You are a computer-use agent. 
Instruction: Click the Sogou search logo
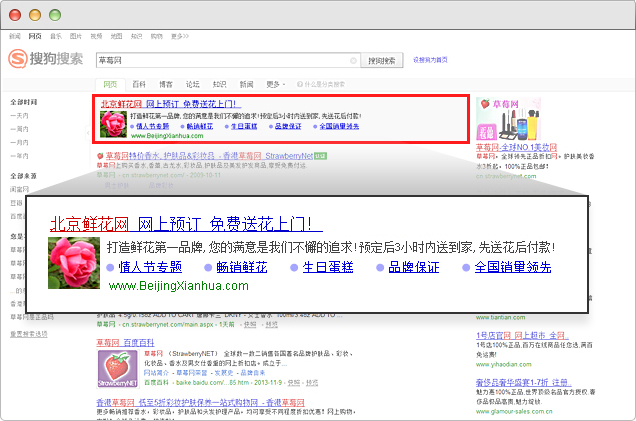pyautogui.click(x=46, y=60)
